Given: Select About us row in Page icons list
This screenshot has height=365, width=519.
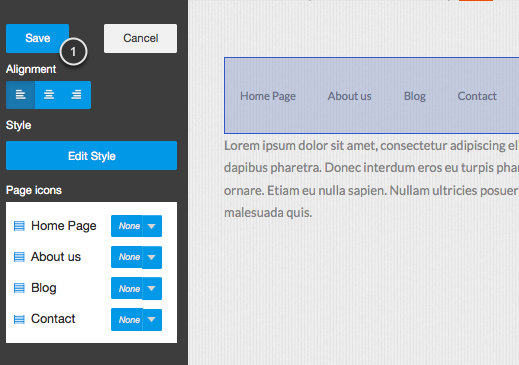Looking at the screenshot, I should click(x=88, y=257).
